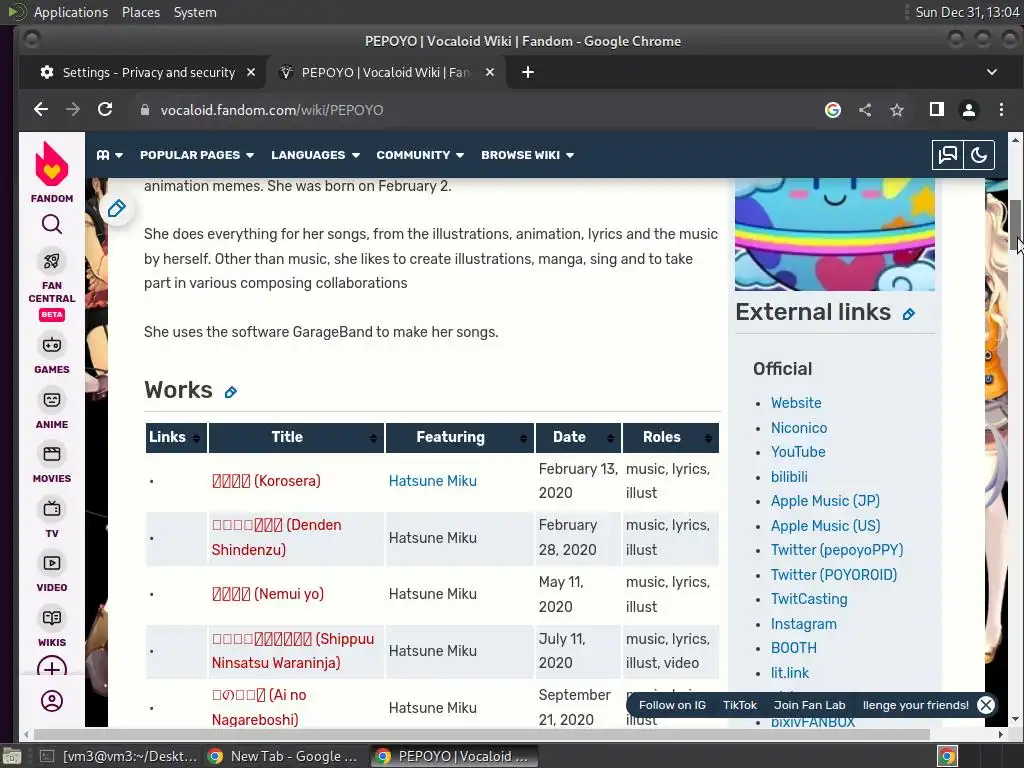Expand Community menu
The width and height of the screenshot is (1024, 768).
(420, 155)
